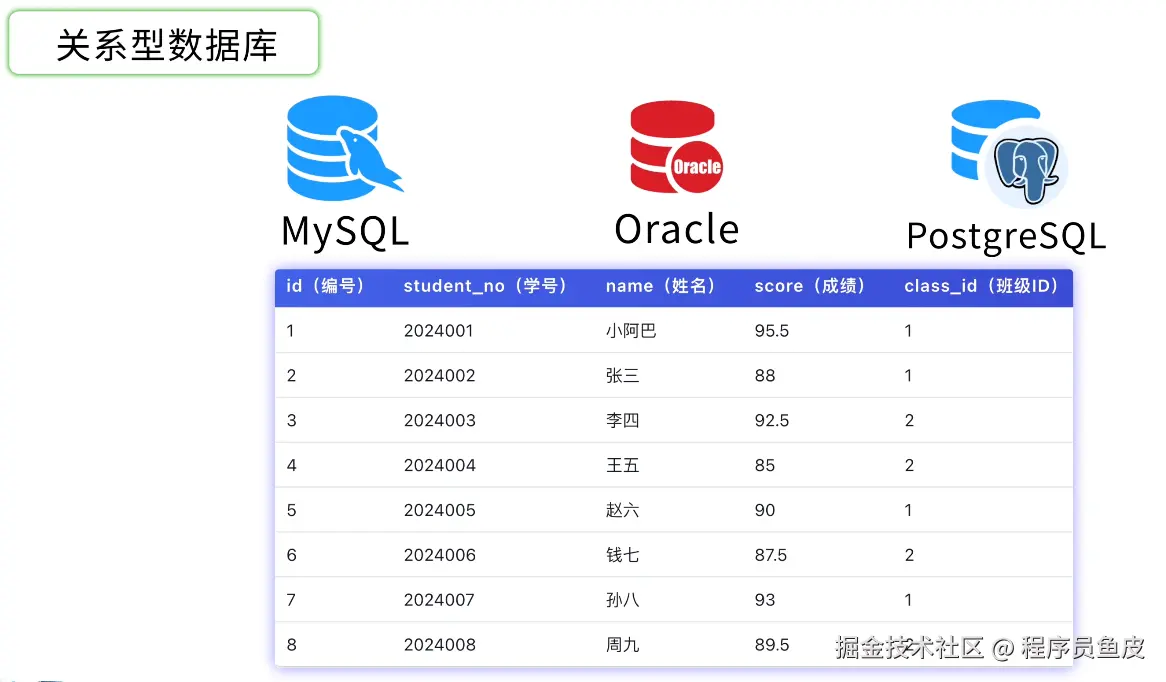Screen dimensions: 1166x682
Task: Click student number 2024001
Action: pyautogui.click(x=439, y=331)
